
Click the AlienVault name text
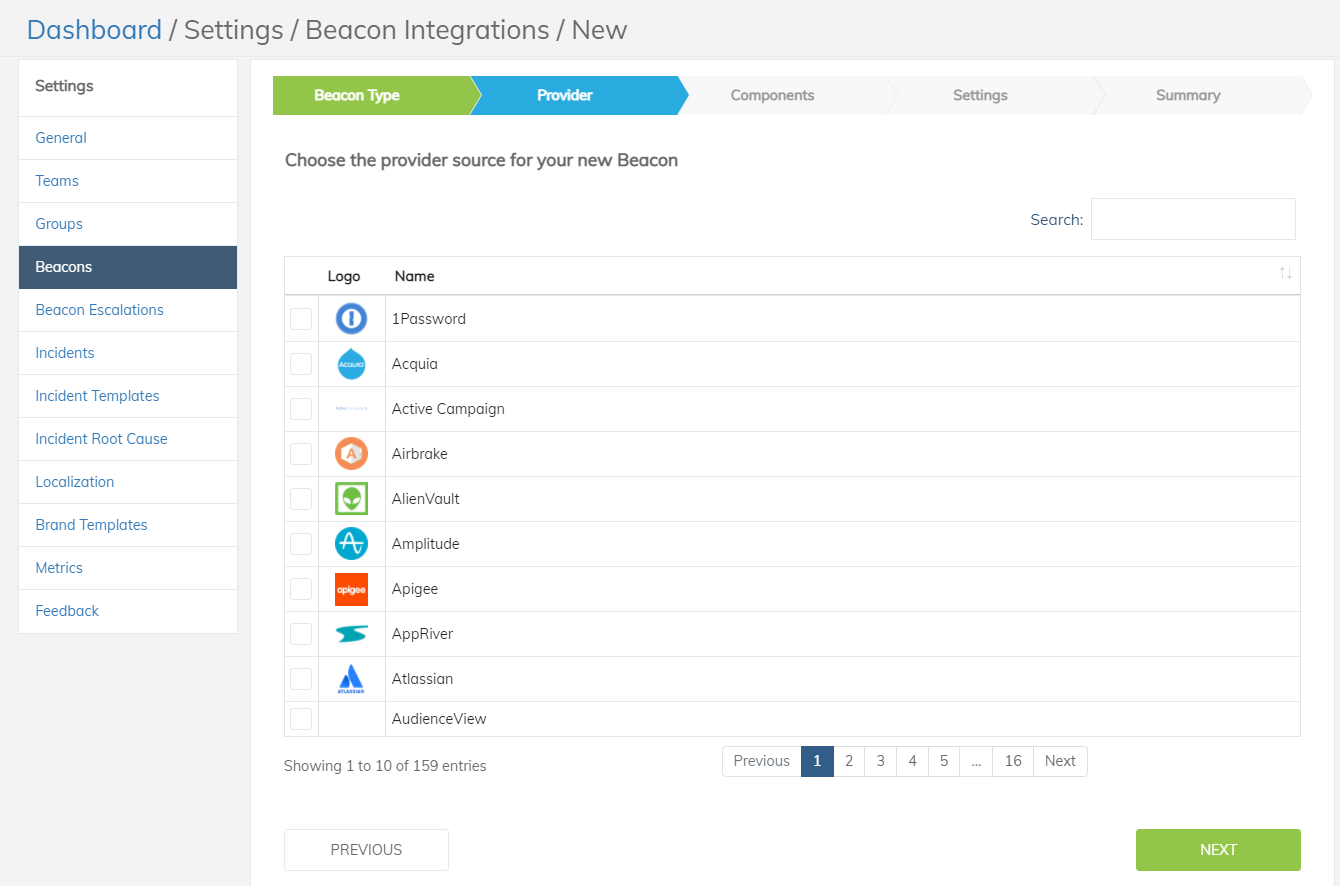[x=426, y=499]
